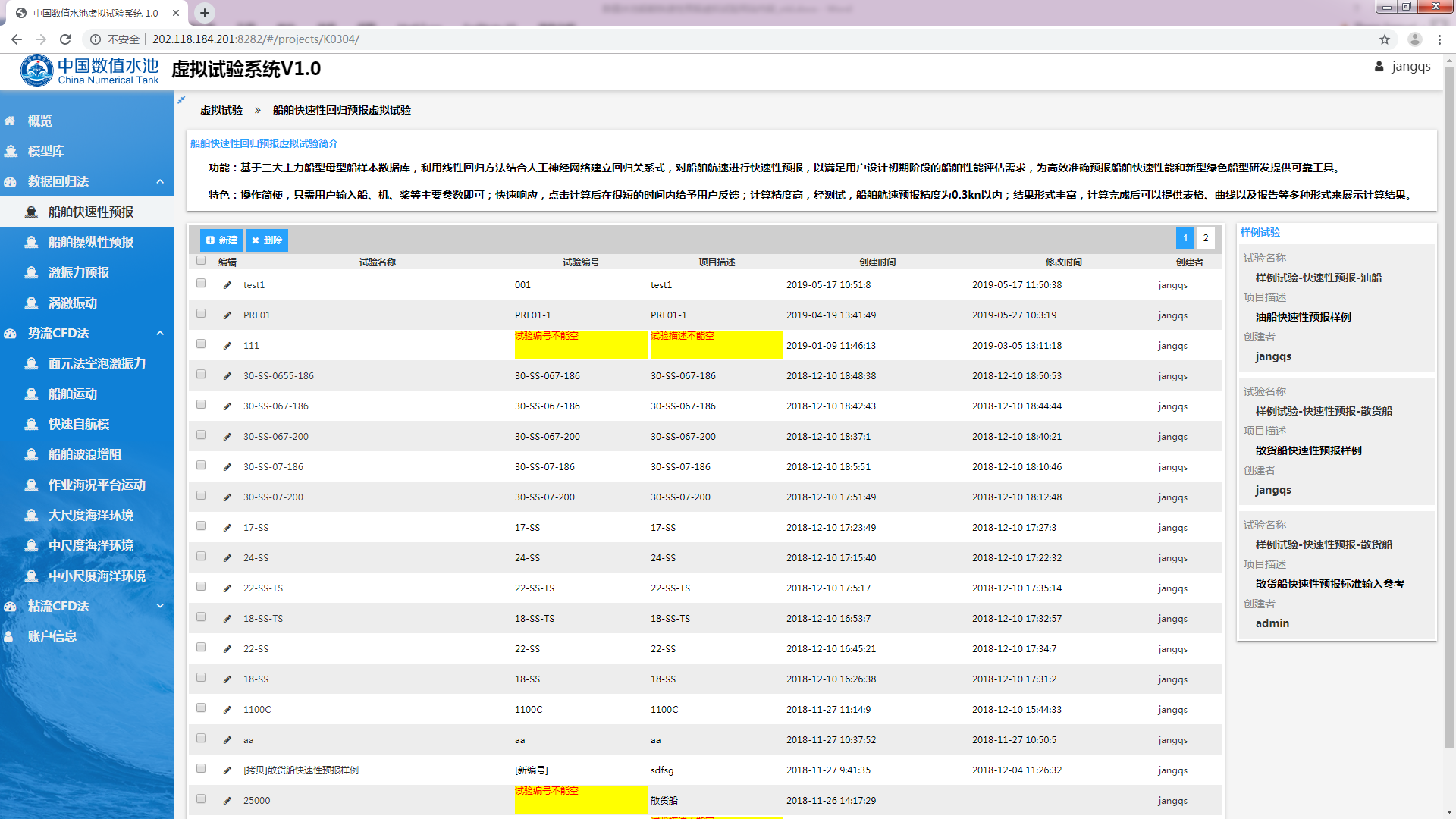Click the edit pencil for row PRE01
The height and width of the screenshot is (819, 1456).
(x=227, y=315)
